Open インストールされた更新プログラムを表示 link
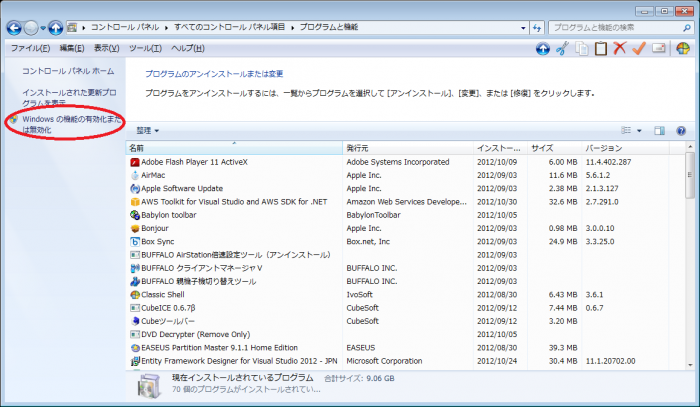Screen dimensions: 700x407 69,97
